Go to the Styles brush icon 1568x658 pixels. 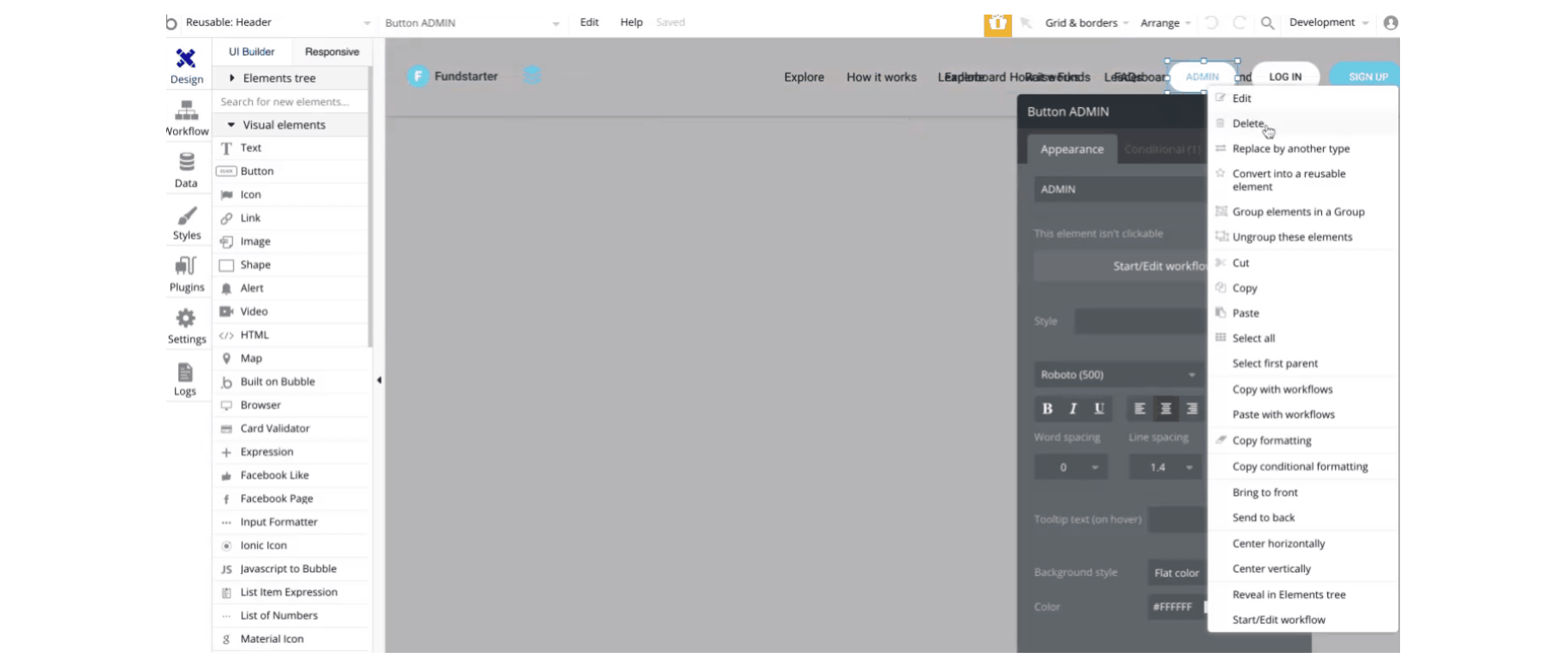click(187, 215)
